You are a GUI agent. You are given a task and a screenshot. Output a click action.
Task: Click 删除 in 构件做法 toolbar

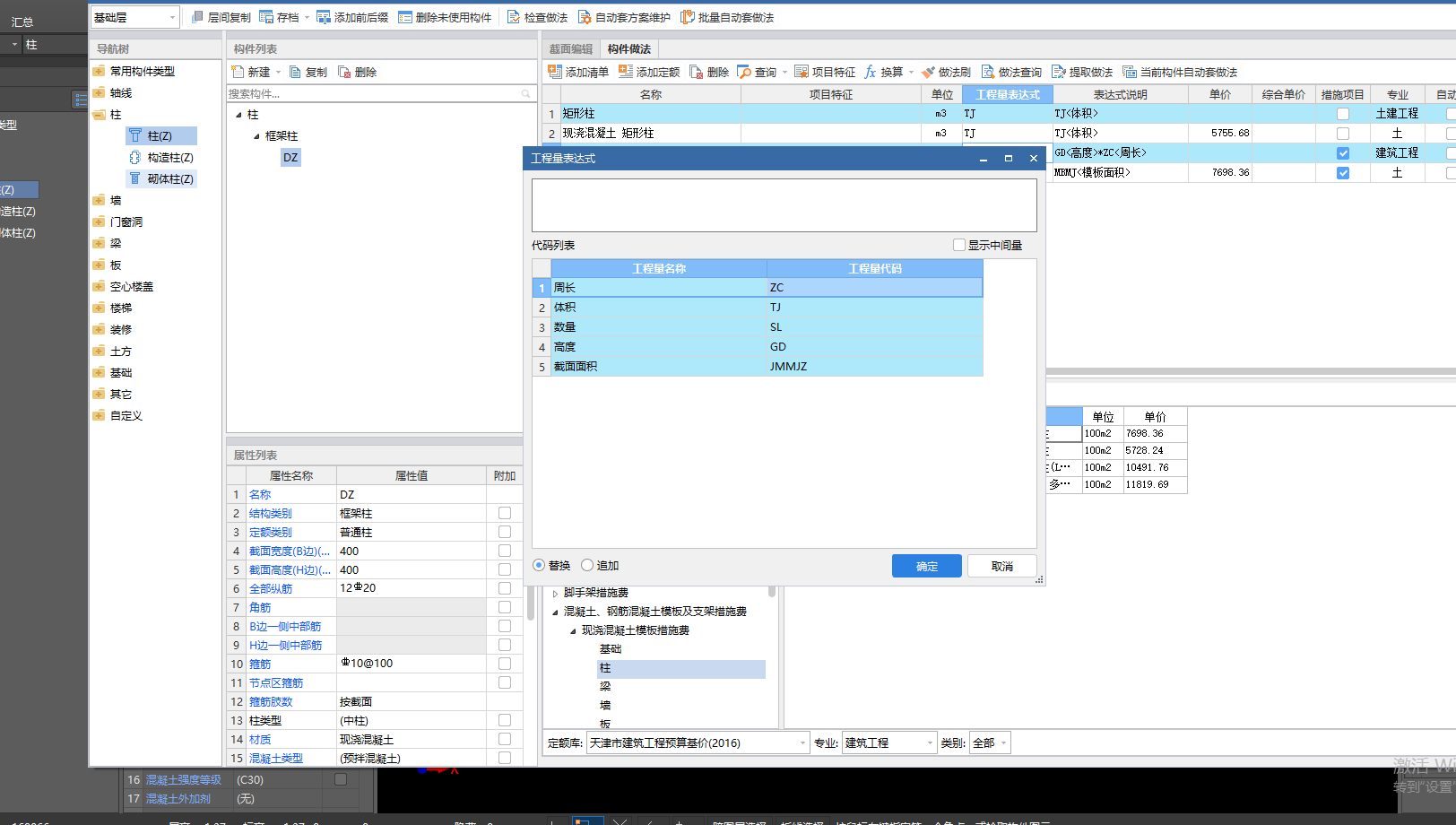[x=709, y=72]
